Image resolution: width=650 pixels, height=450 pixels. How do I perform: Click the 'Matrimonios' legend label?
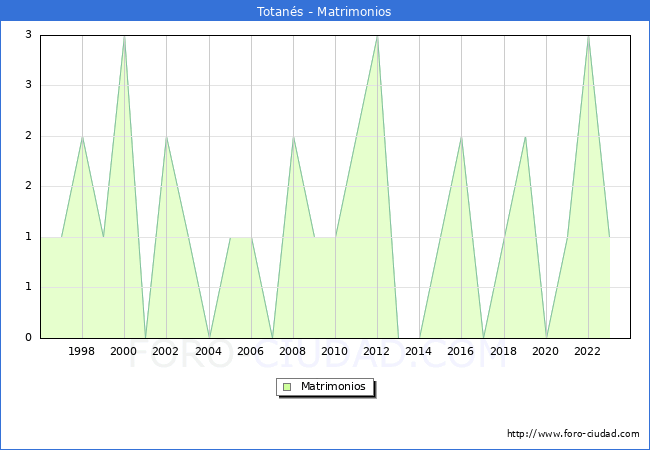coord(333,386)
